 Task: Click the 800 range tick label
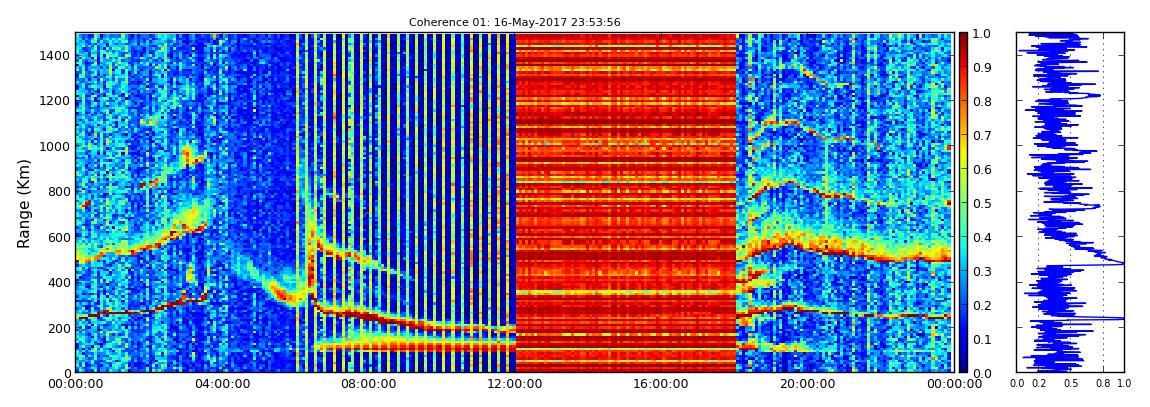pos(59,191)
